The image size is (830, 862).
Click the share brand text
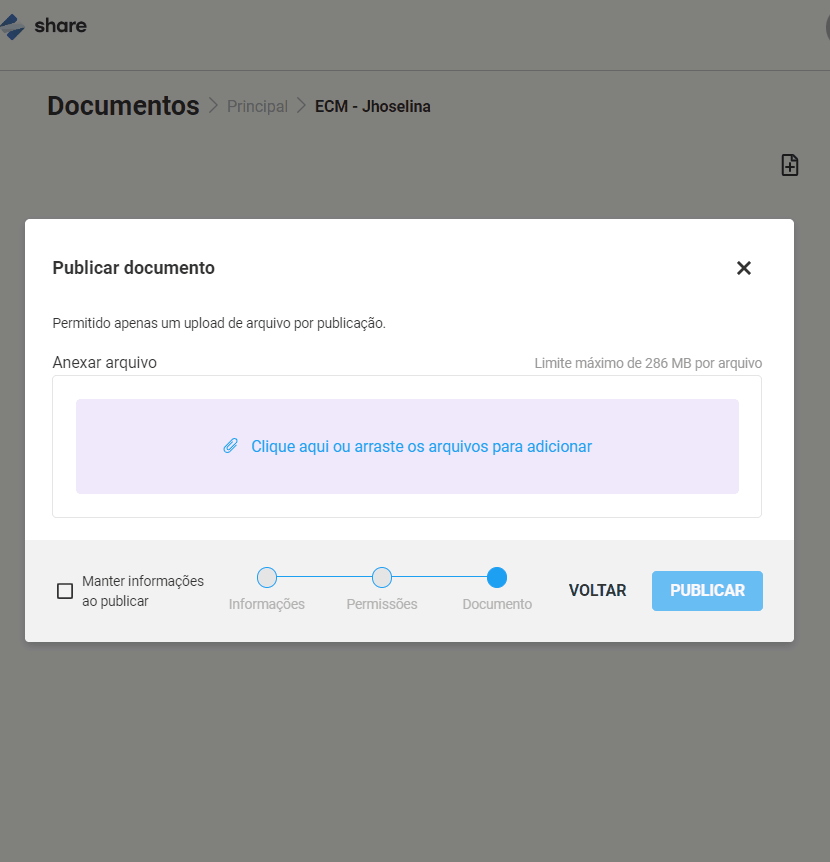click(x=60, y=25)
